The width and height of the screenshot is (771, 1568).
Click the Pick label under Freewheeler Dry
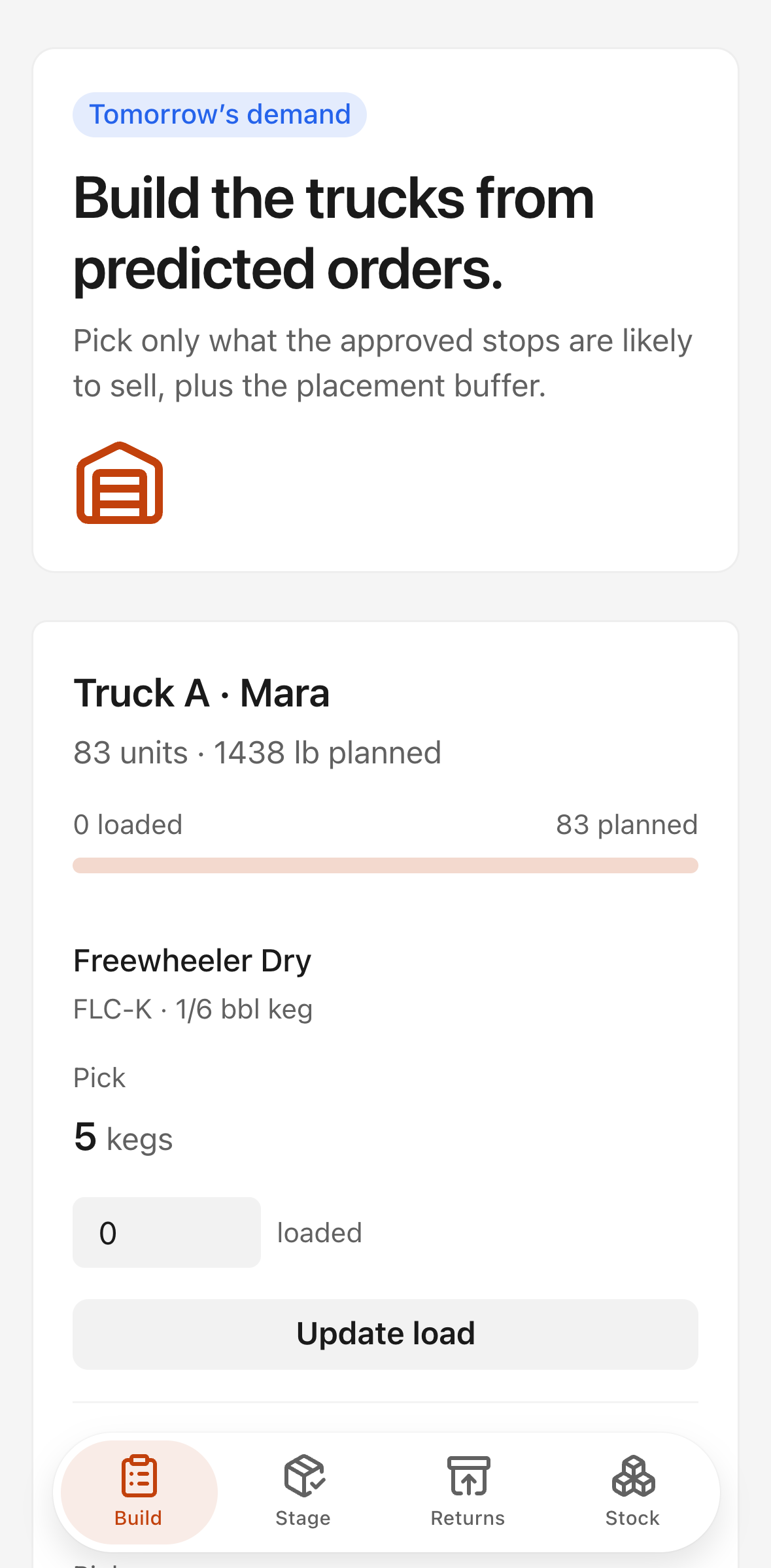pos(99,1077)
